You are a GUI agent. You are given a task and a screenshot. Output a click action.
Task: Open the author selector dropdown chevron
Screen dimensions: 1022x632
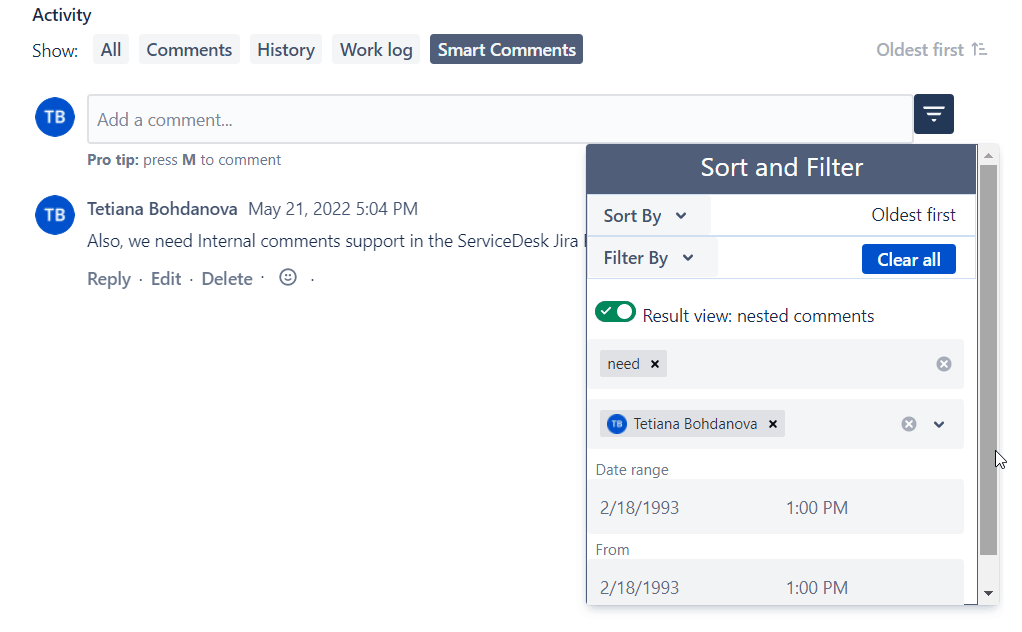pyautogui.click(x=939, y=424)
